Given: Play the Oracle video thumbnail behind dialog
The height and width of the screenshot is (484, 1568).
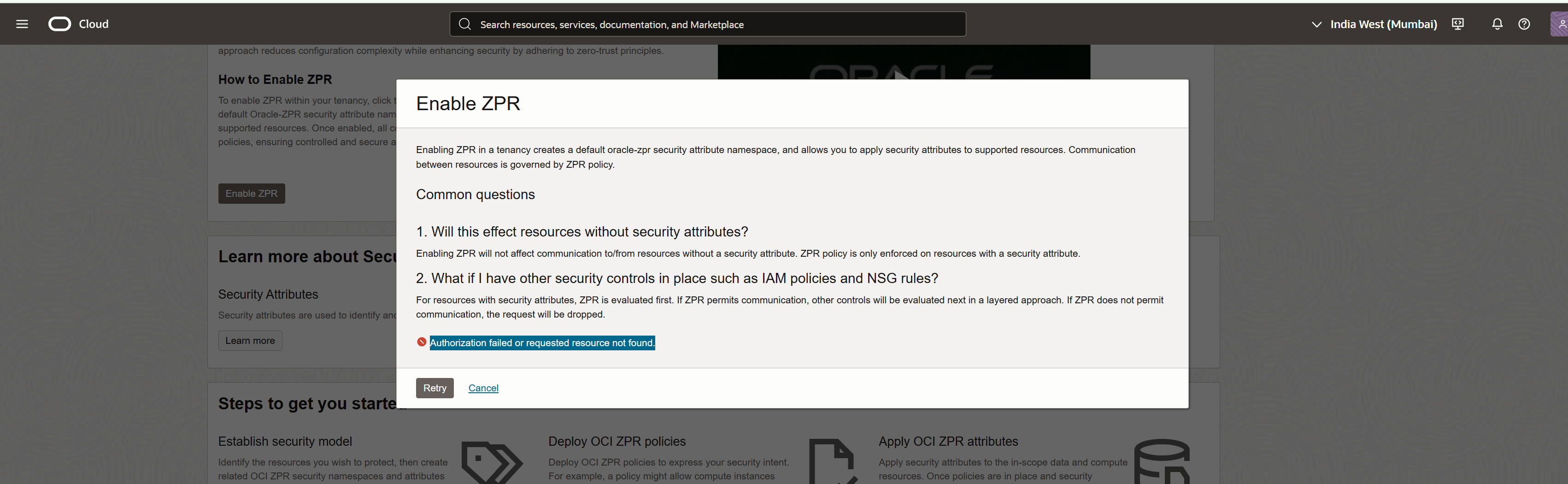Looking at the screenshot, I should pos(903,62).
